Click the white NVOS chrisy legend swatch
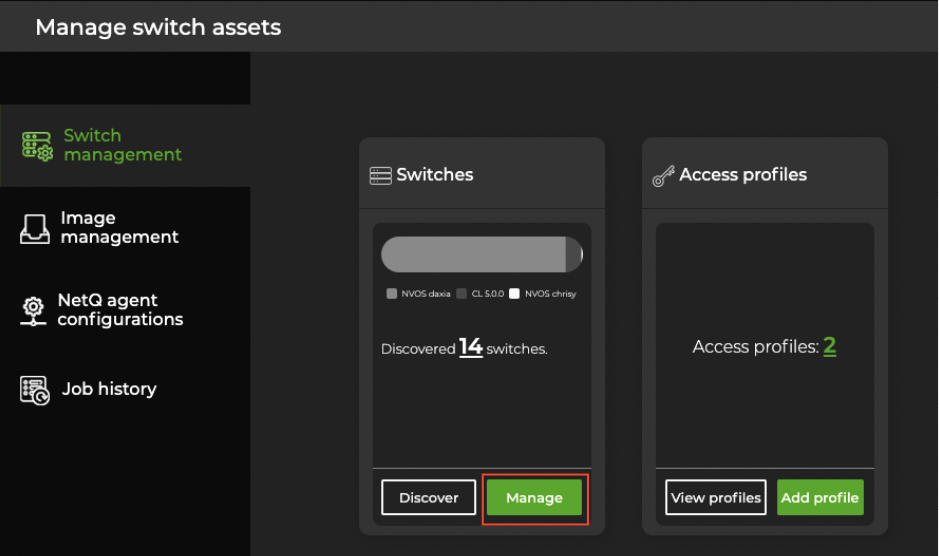939x556 pixels. pos(514,294)
